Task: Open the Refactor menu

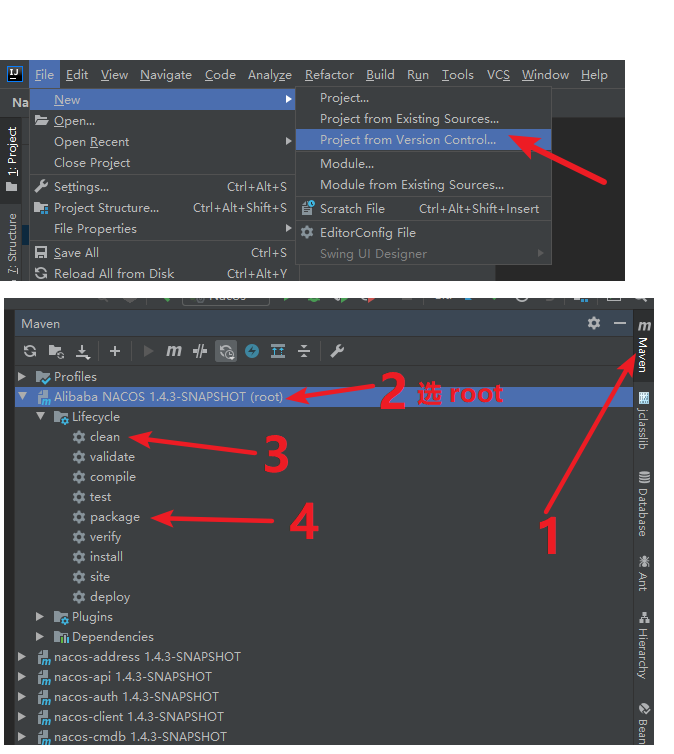Action: pos(329,75)
